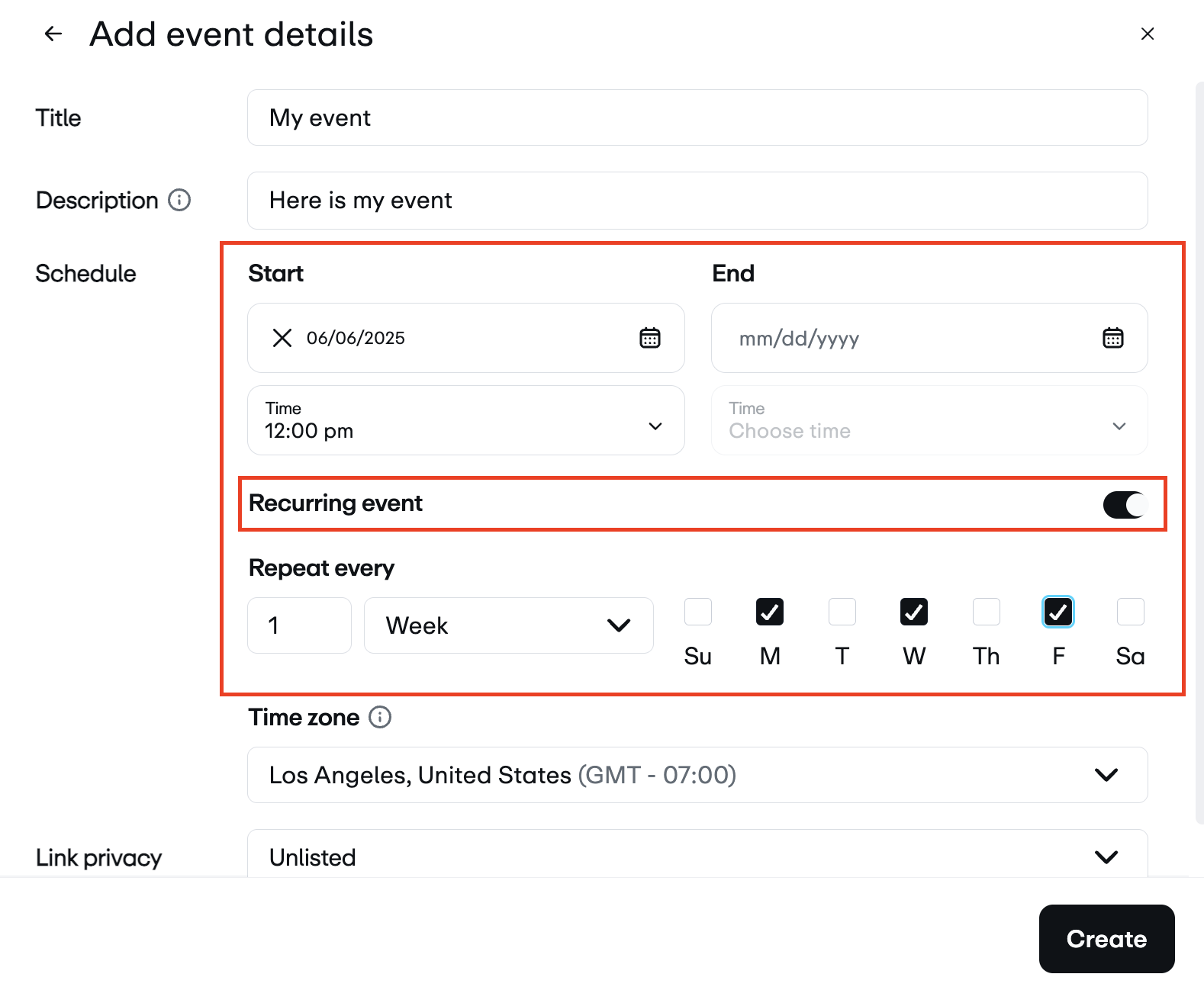Uncheck the Monday checkbox
This screenshot has width=1204, height=990.
click(x=769, y=612)
